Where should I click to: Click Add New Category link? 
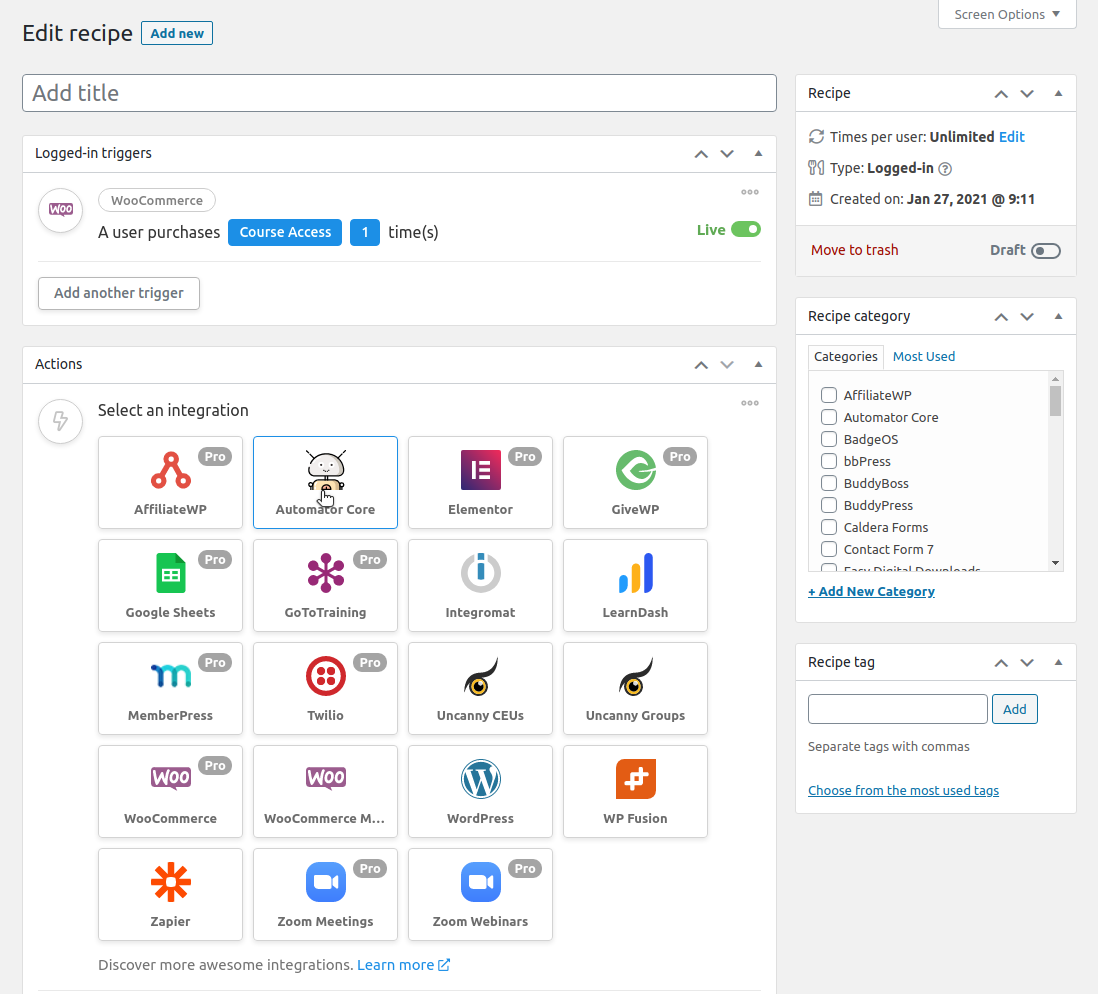click(871, 591)
